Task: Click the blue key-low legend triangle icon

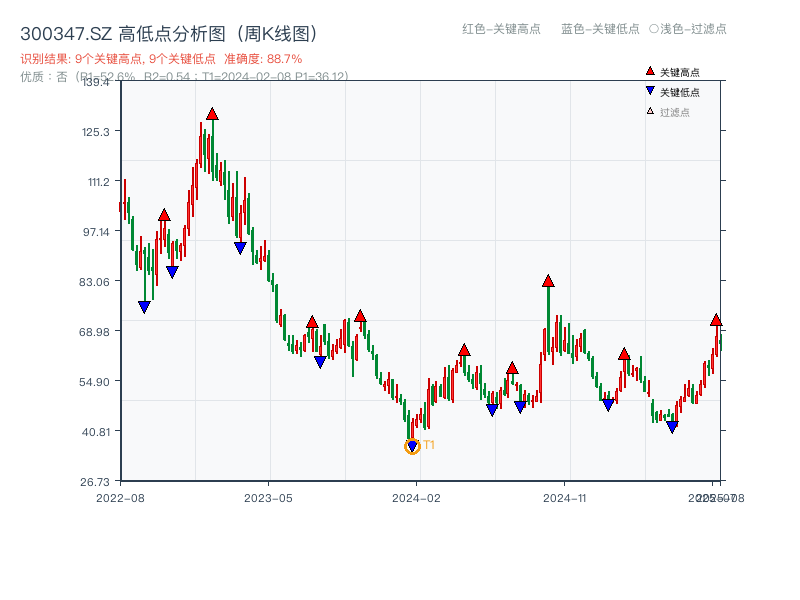Action: (650, 91)
